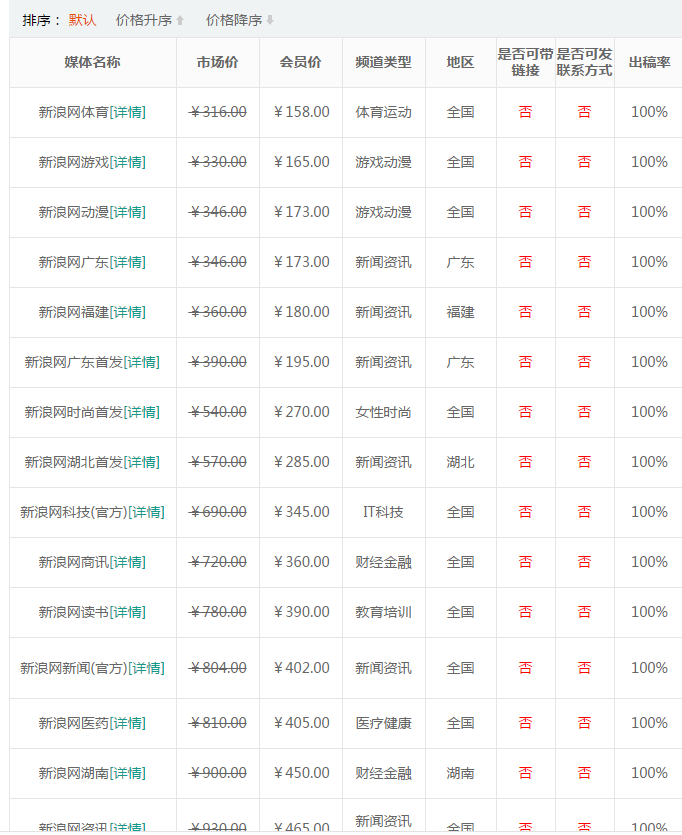Select default sorting (默认)
The image size is (682, 835).
coord(82,20)
